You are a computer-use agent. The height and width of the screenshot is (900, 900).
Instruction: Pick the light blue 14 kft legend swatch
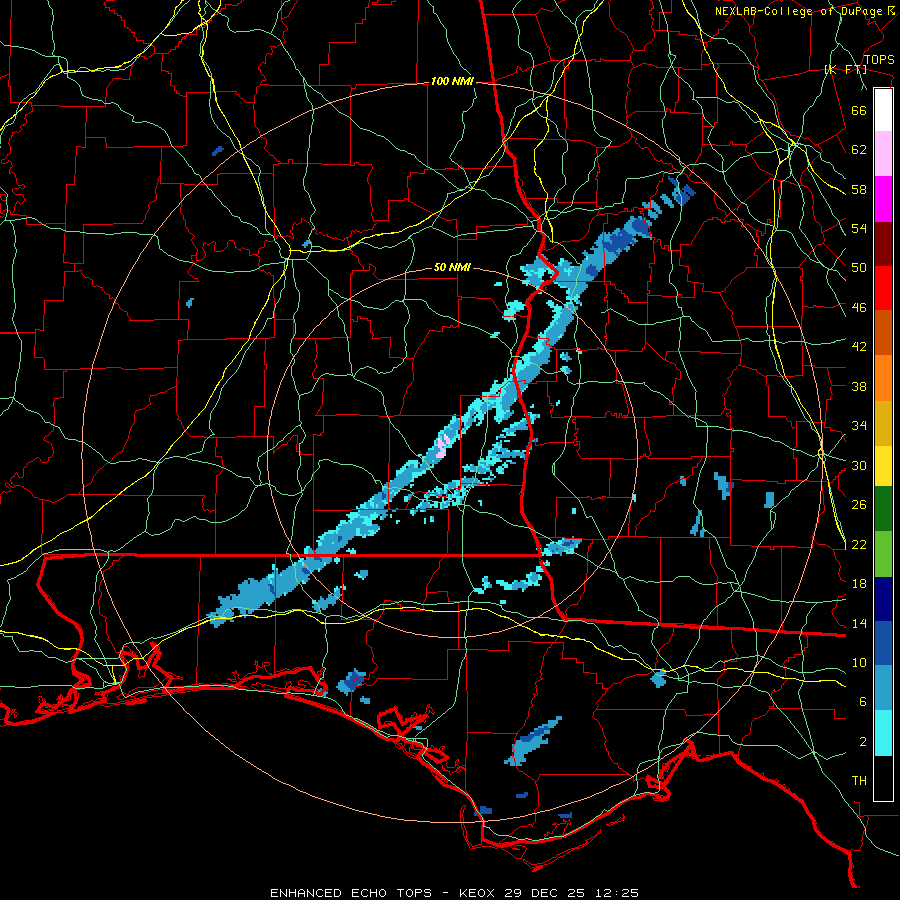[883, 688]
